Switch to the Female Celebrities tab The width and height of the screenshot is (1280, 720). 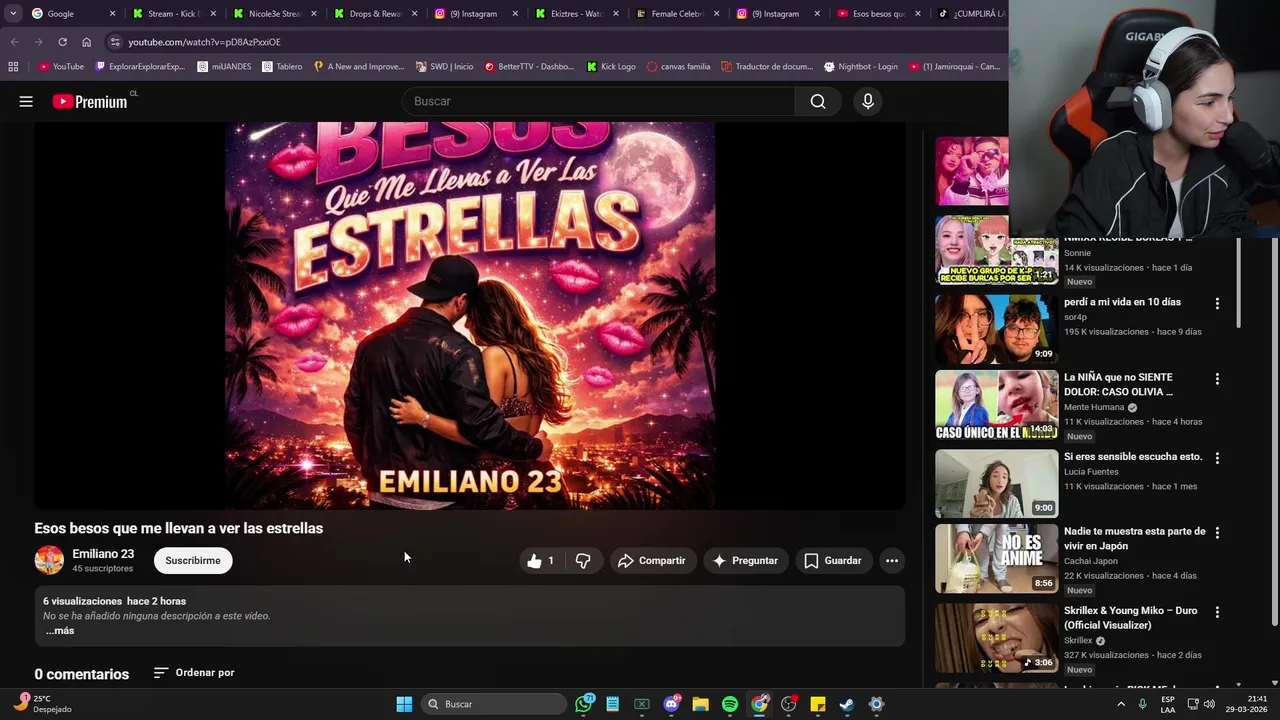677,14
